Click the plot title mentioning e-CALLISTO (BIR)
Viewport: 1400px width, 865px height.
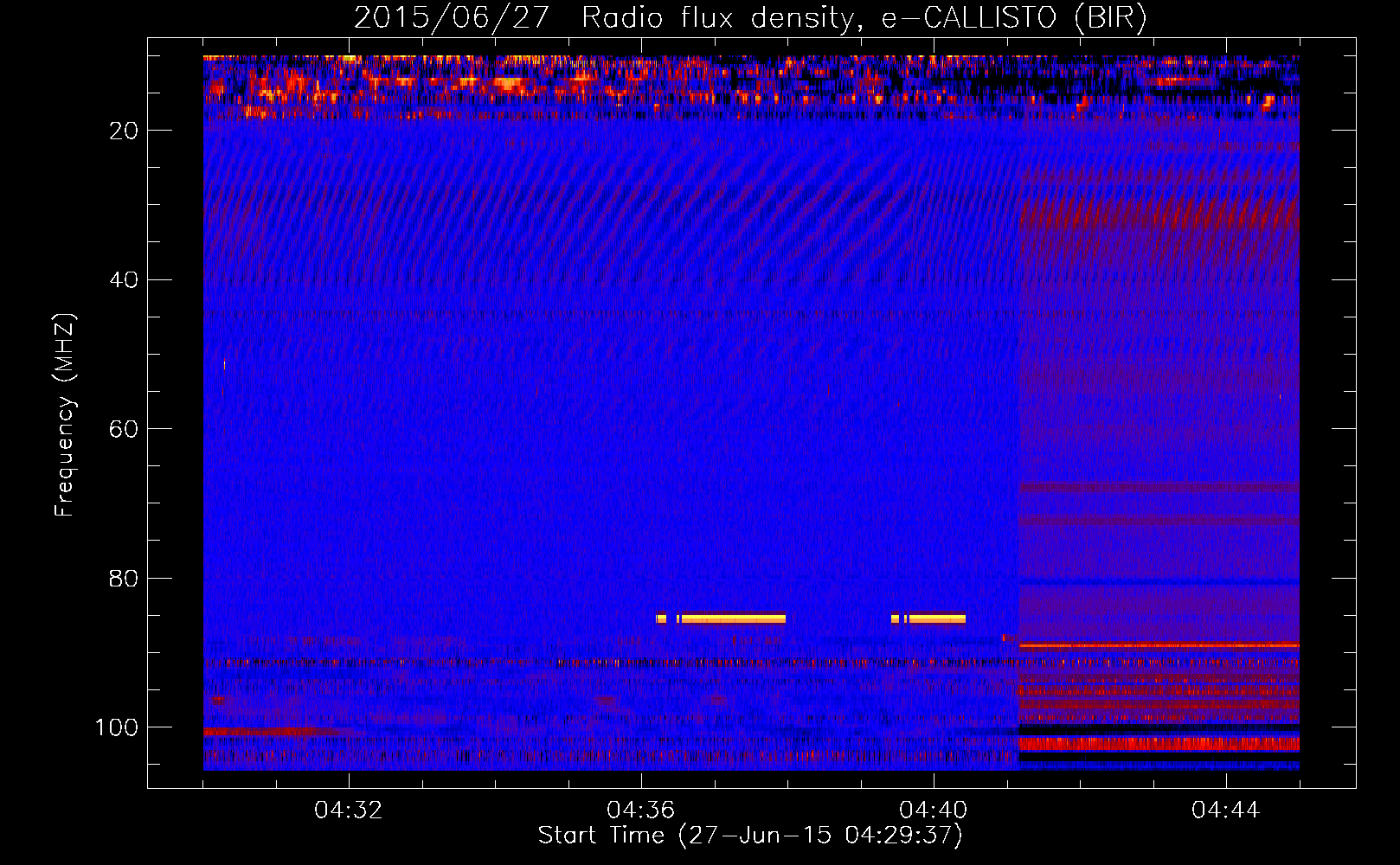(750, 17)
